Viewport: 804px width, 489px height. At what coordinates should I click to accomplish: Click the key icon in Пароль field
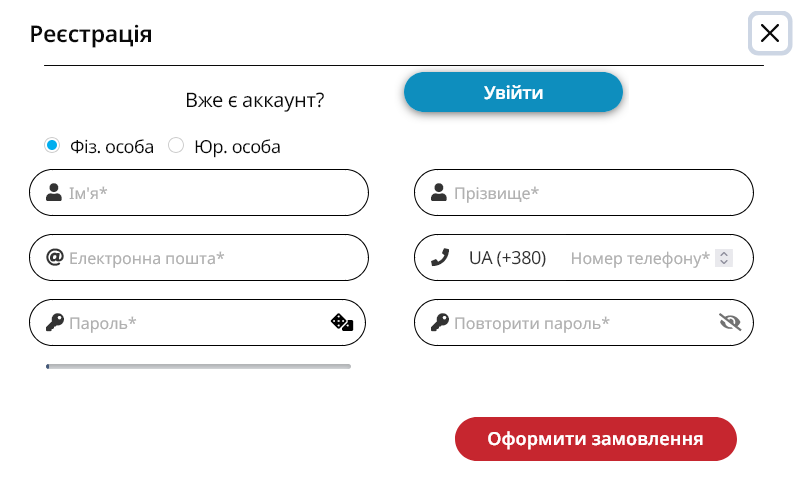[54, 322]
